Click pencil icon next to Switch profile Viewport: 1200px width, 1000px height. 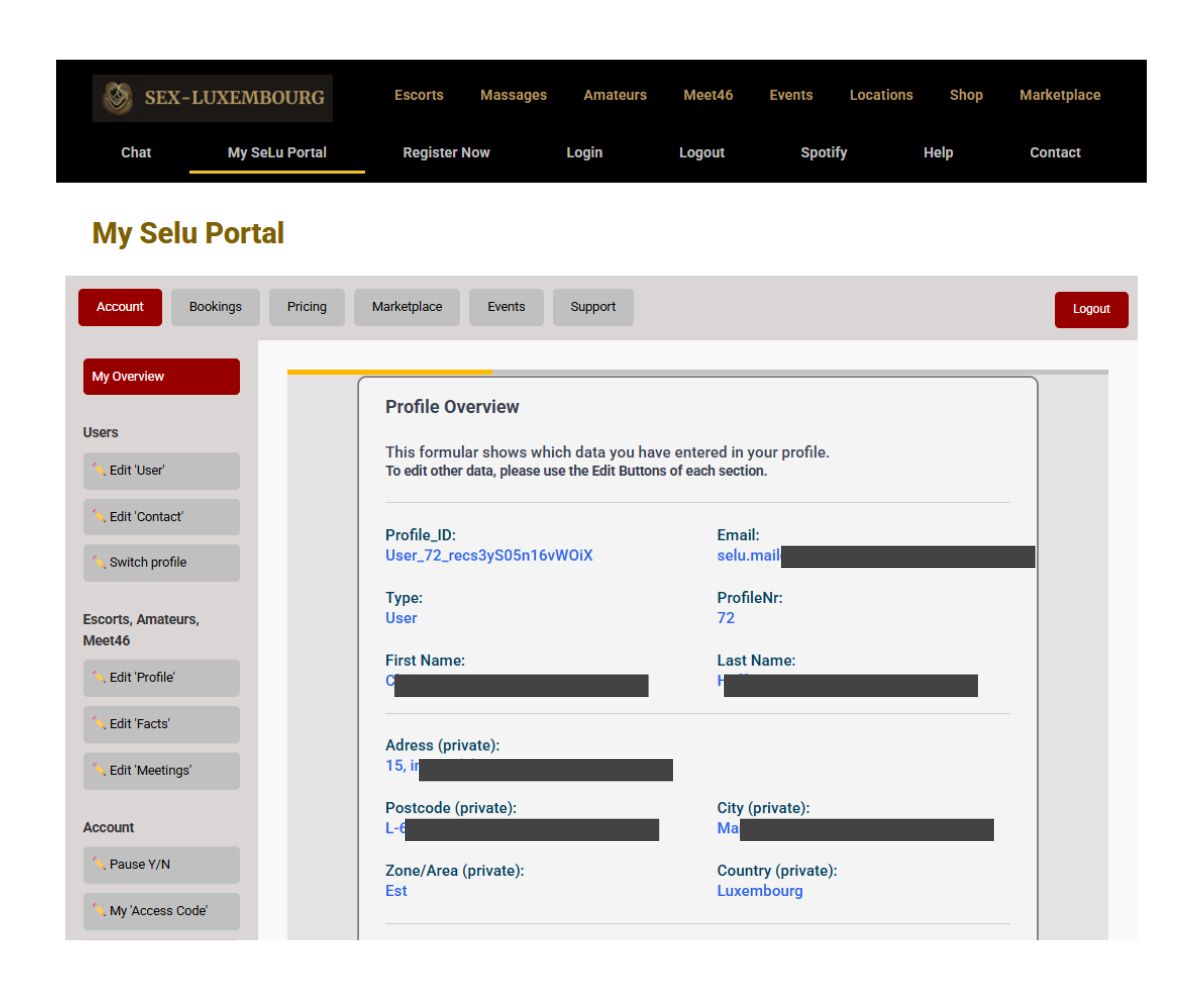(x=98, y=562)
